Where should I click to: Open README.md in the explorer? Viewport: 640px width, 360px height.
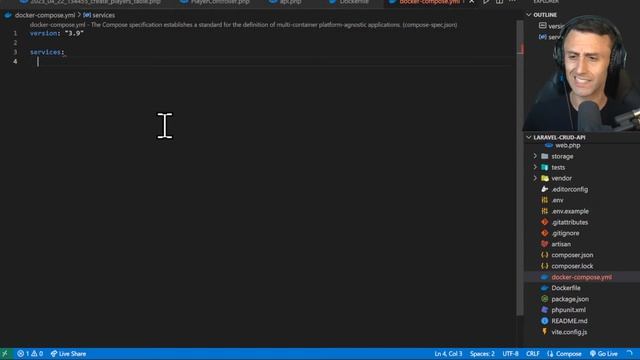[x=569, y=321]
